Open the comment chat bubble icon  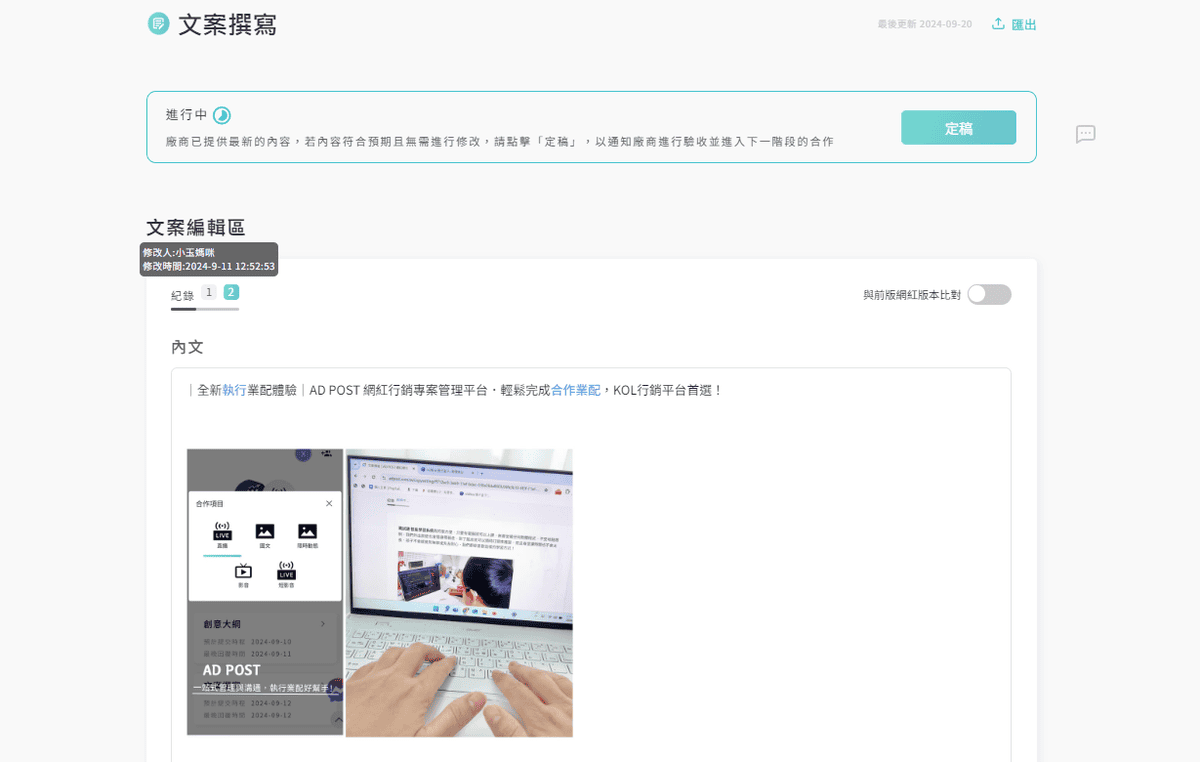[1086, 134]
